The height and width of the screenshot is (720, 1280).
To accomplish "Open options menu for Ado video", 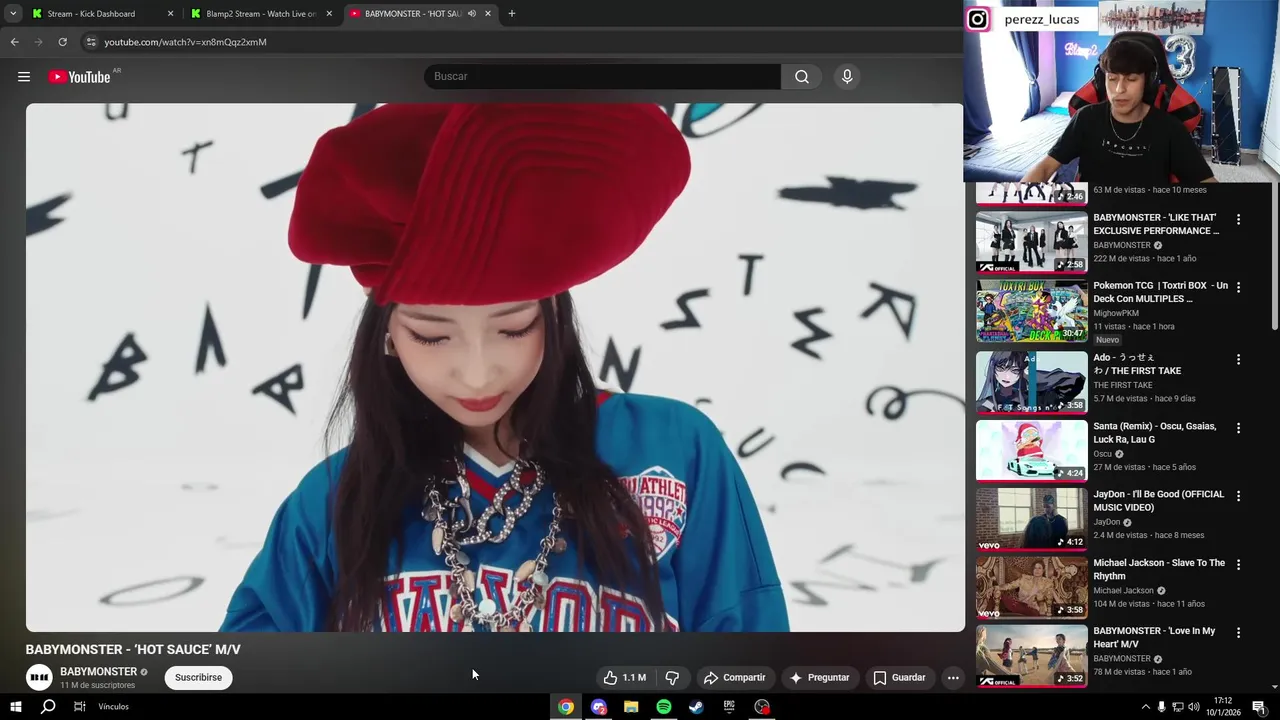I will pyautogui.click(x=1238, y=359).
